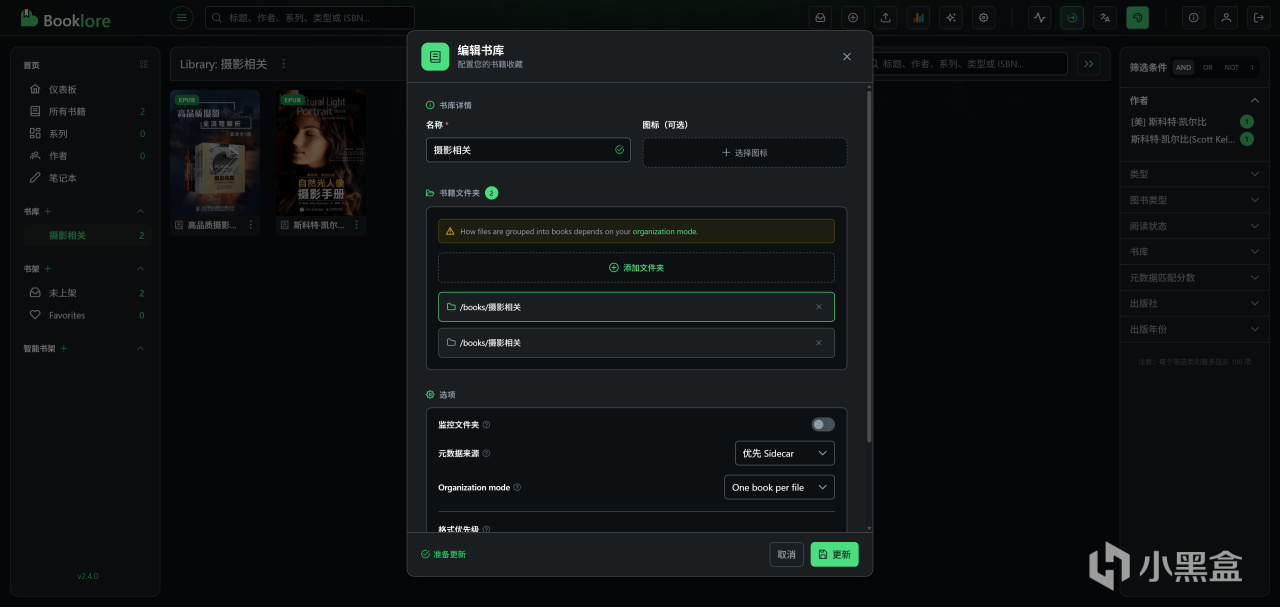Select the NOT filter mode
This screenshot has height=607, width=1280.
click(x=1232, y=67)
